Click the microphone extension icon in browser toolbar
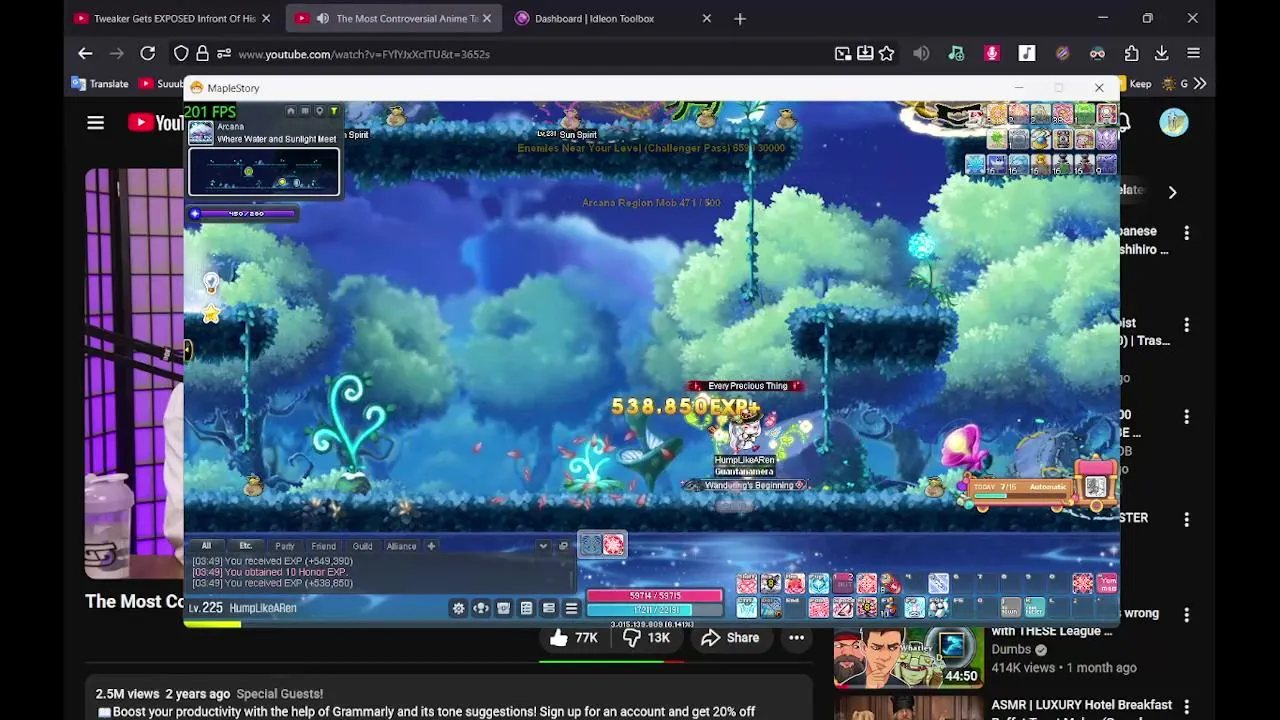This screenshot has height=720, width=1280. (991, 53)
